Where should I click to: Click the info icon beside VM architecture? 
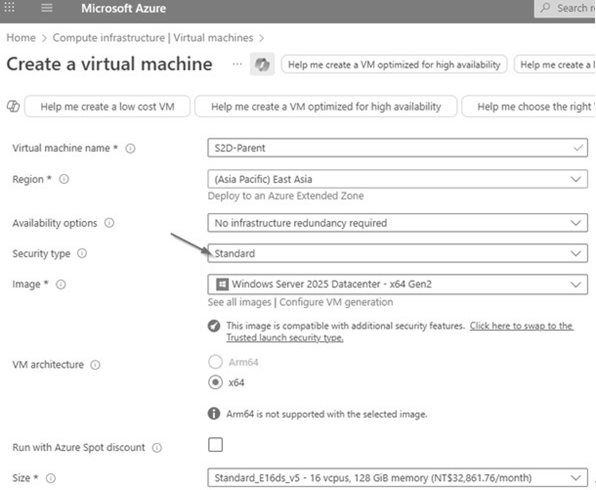pos(95,365)
